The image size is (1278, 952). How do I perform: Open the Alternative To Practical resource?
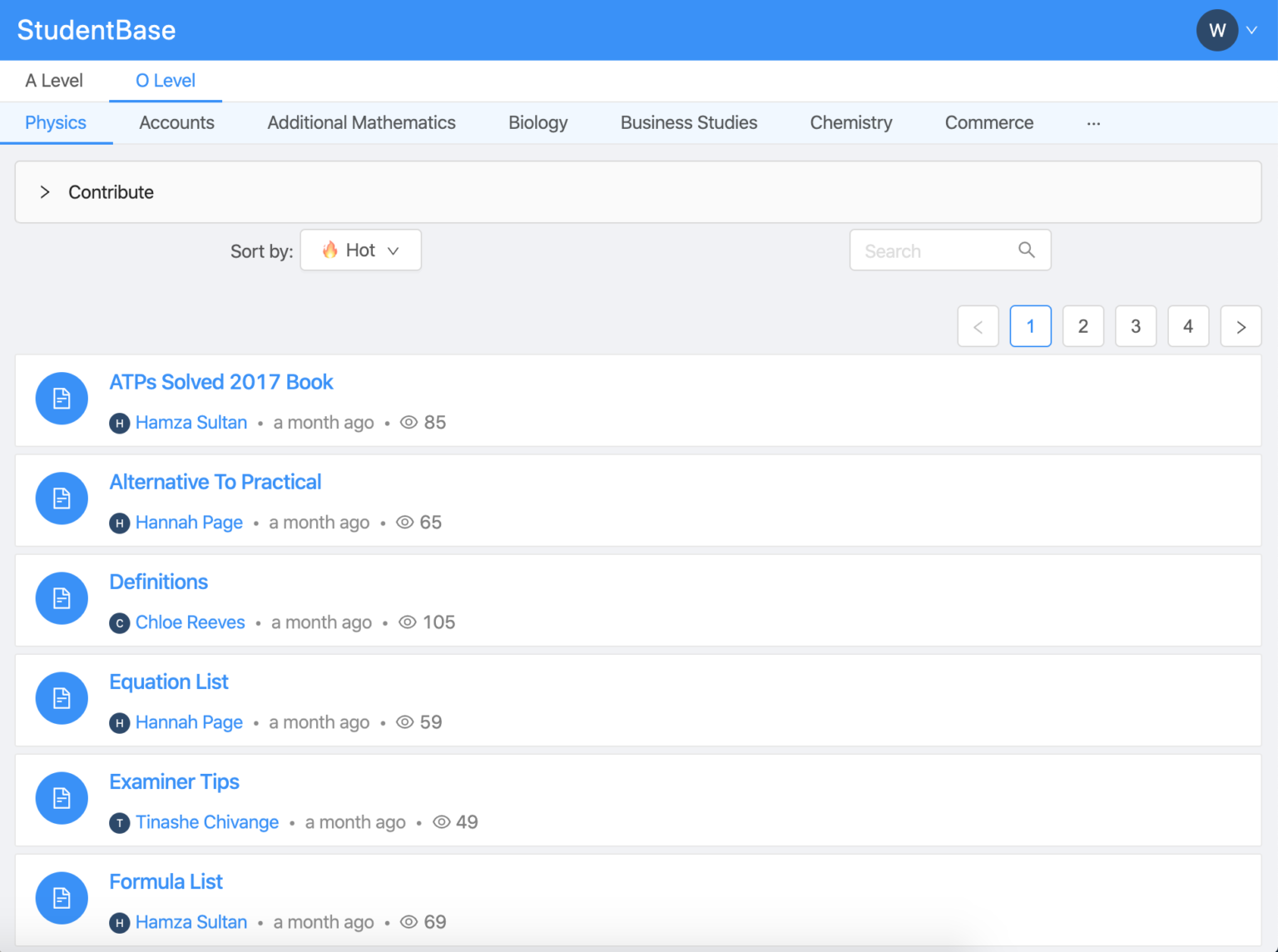pos(215,482)
